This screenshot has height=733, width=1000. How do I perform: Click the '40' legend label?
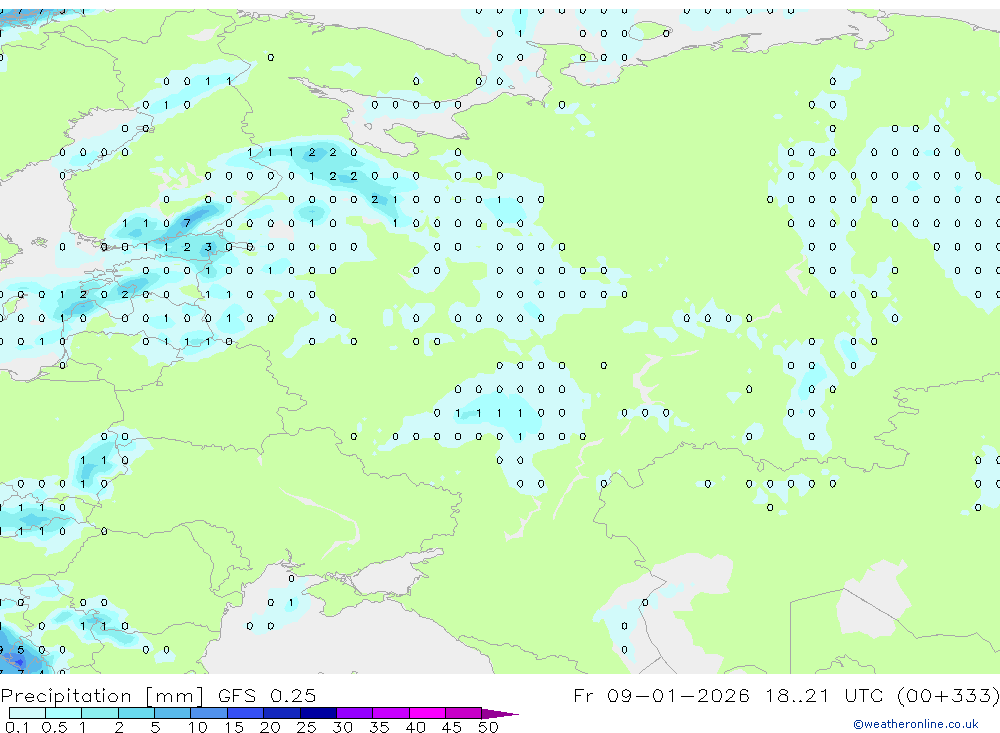click(x=416, y=727)
